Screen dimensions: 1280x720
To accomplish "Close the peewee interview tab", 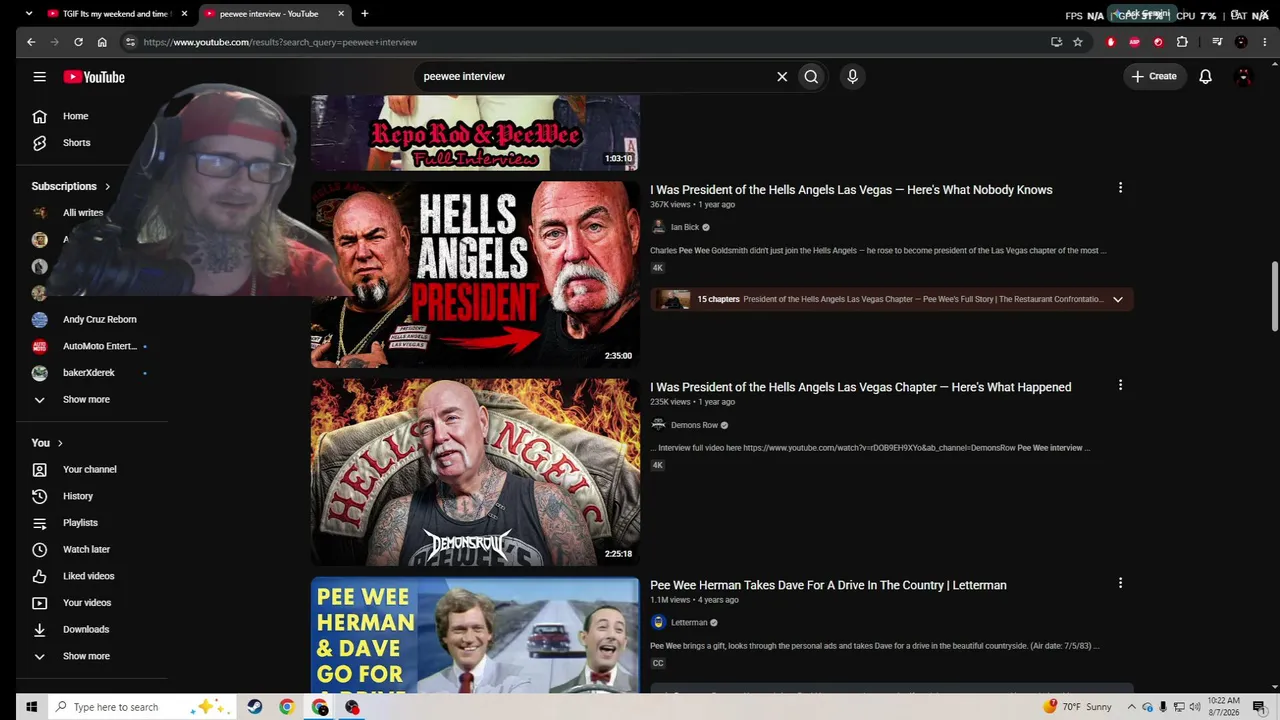I will tap(341, 14).
